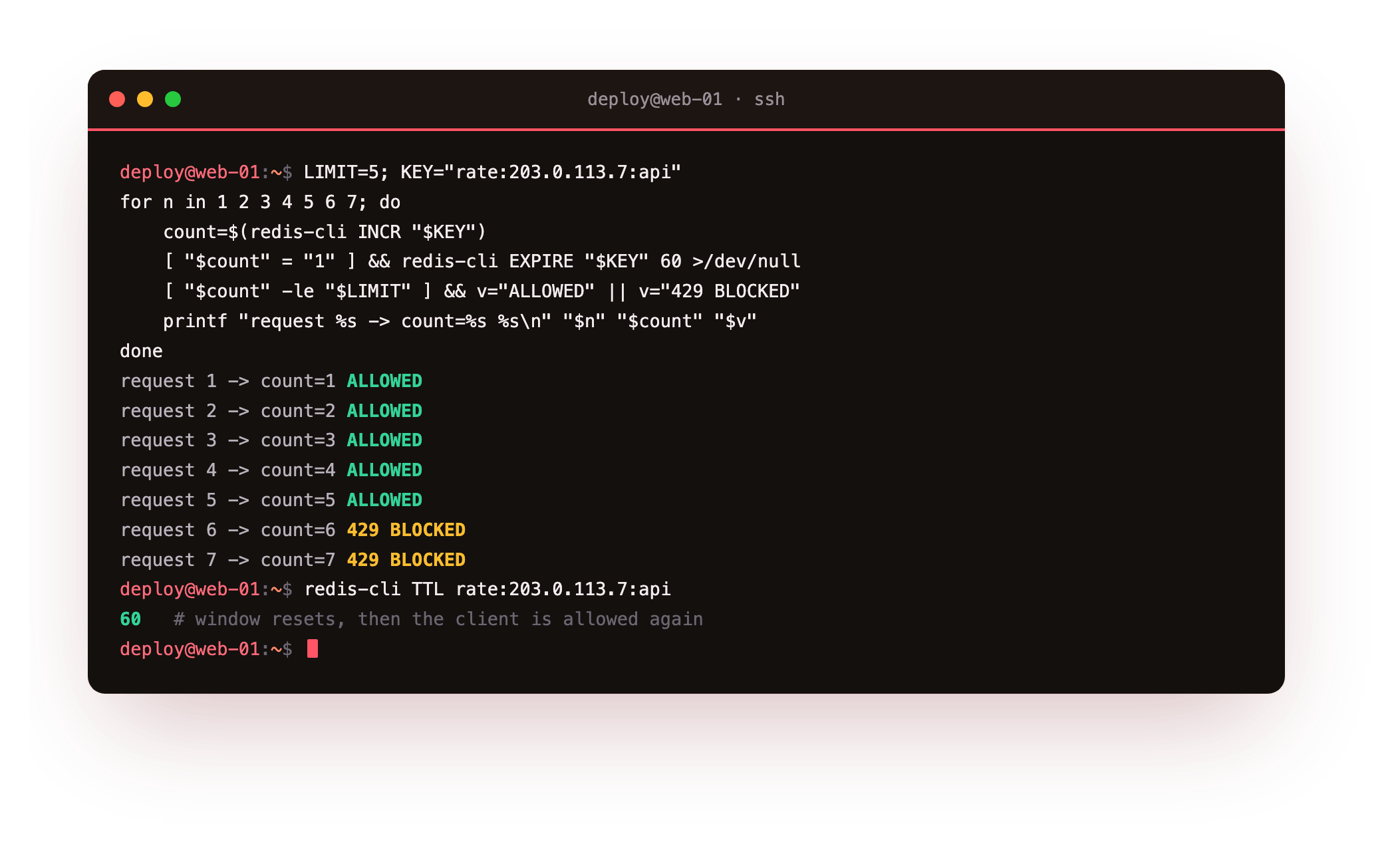This screenshot has height=854, width=1400.
Task: Click 429 BLOCKED on request 7 line
Action: tap(406, 560)
